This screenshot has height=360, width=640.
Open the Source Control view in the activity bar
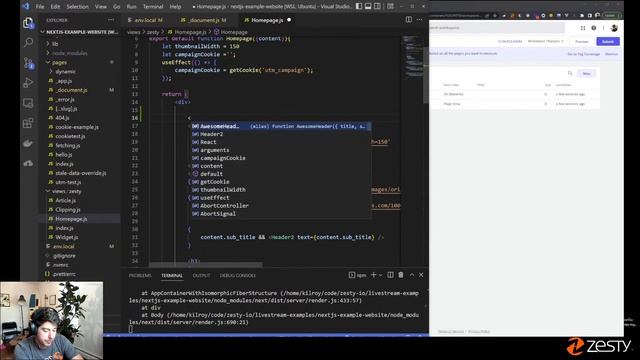(x=28, y=63)
